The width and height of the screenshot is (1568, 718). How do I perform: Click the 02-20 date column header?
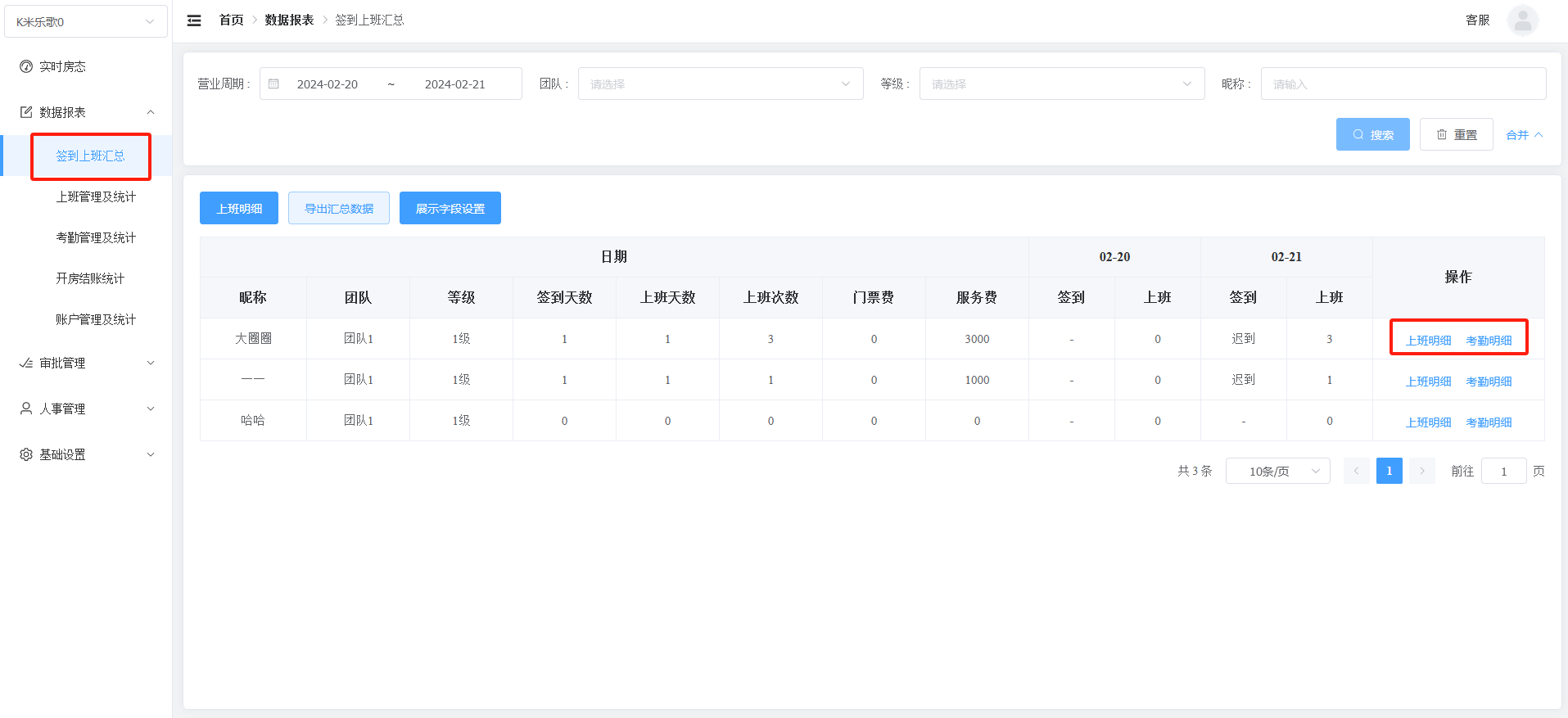[x=1114, y=257]
